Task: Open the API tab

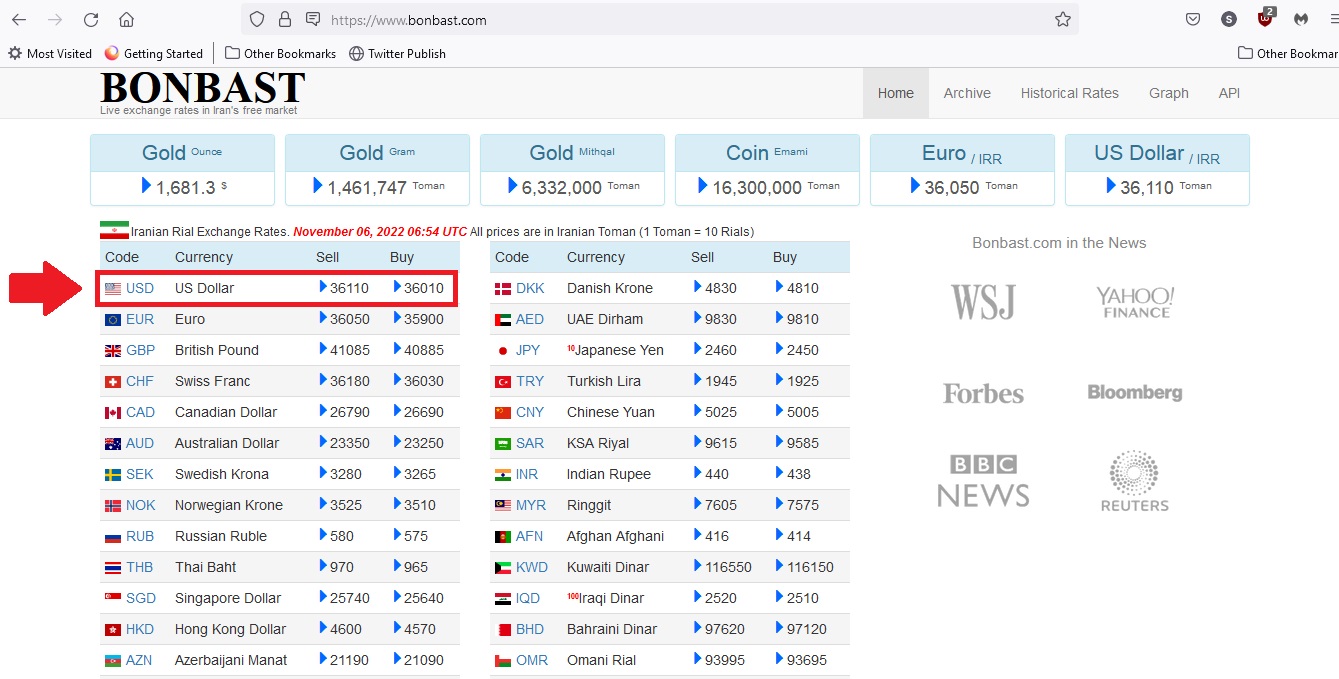Action: (1229, 93)
